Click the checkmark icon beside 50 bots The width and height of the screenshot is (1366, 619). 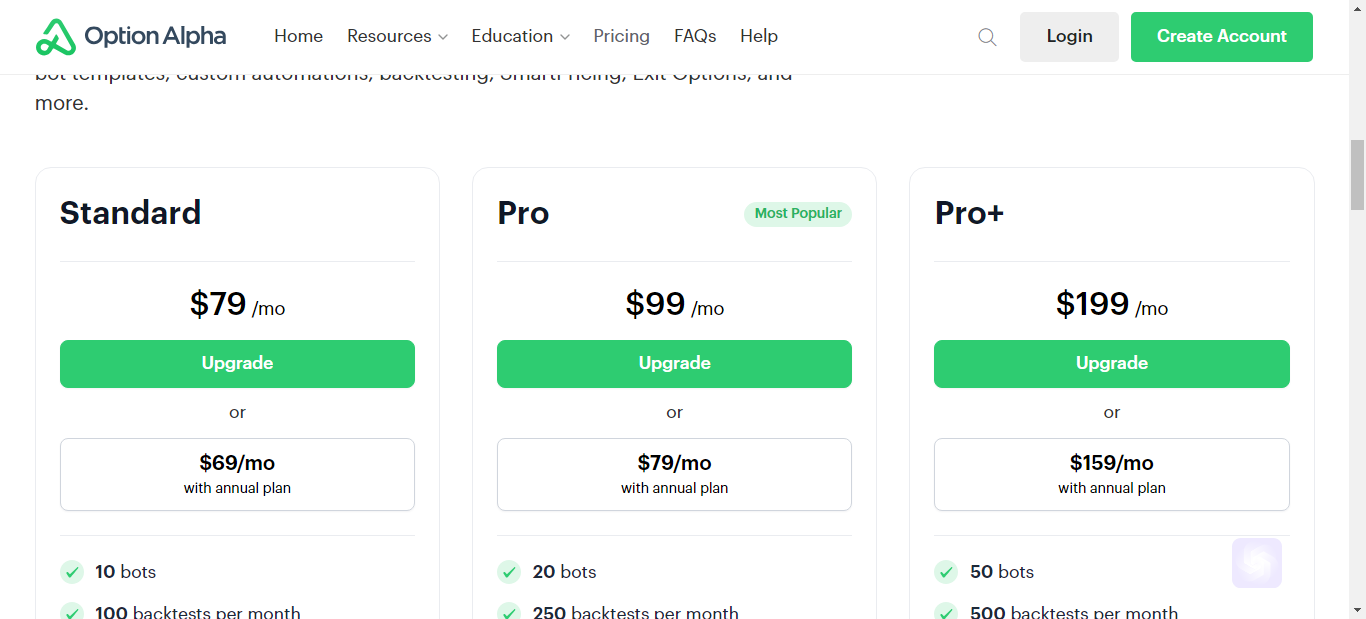click(x=946, y=572)
